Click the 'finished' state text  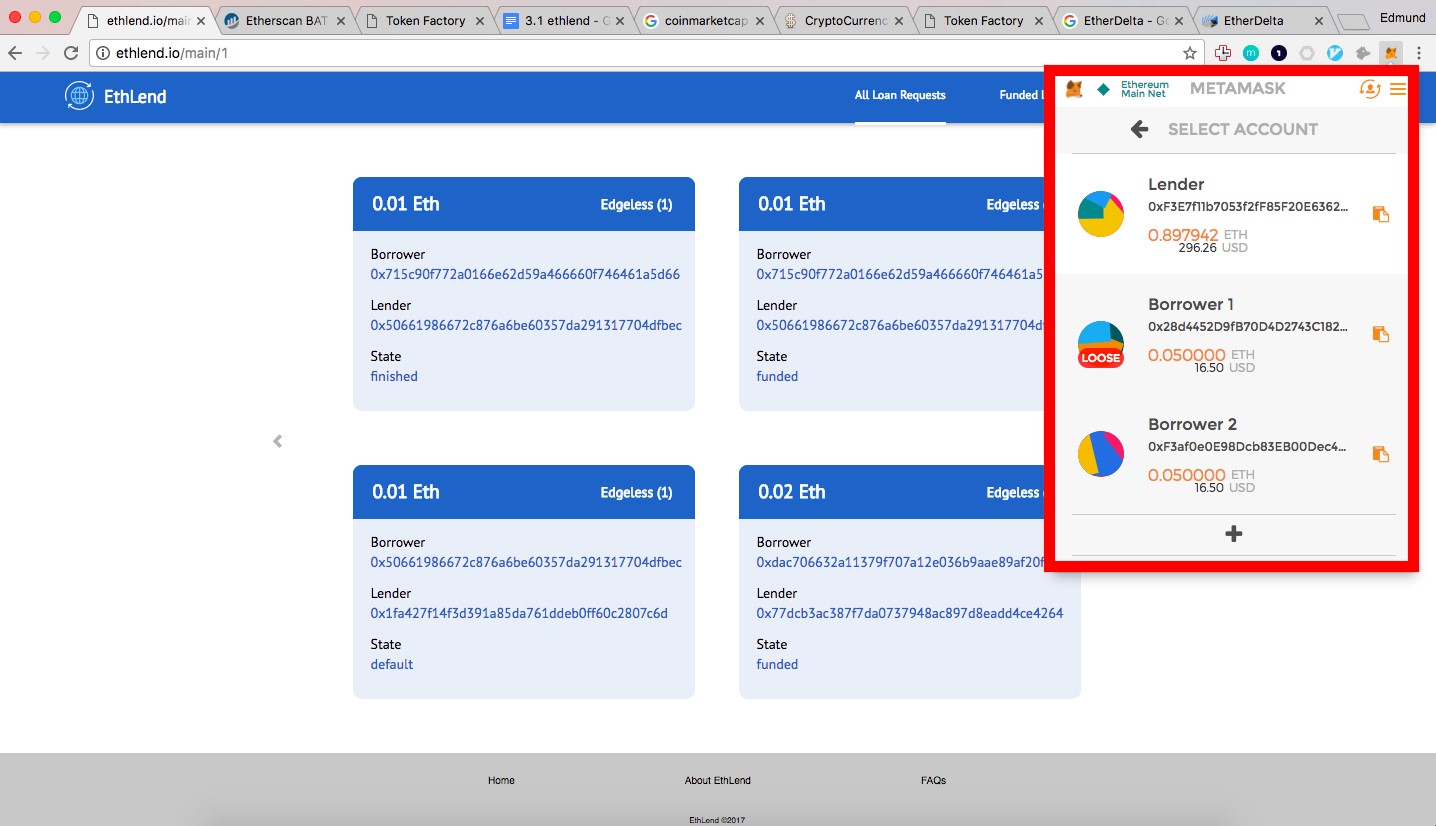394,376
